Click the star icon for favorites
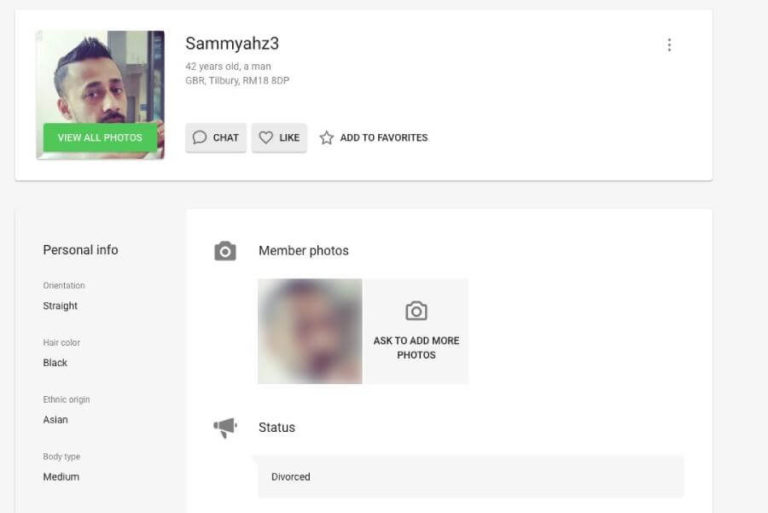The height and width of the screenshot is (513, 768). tap(327, 138)
